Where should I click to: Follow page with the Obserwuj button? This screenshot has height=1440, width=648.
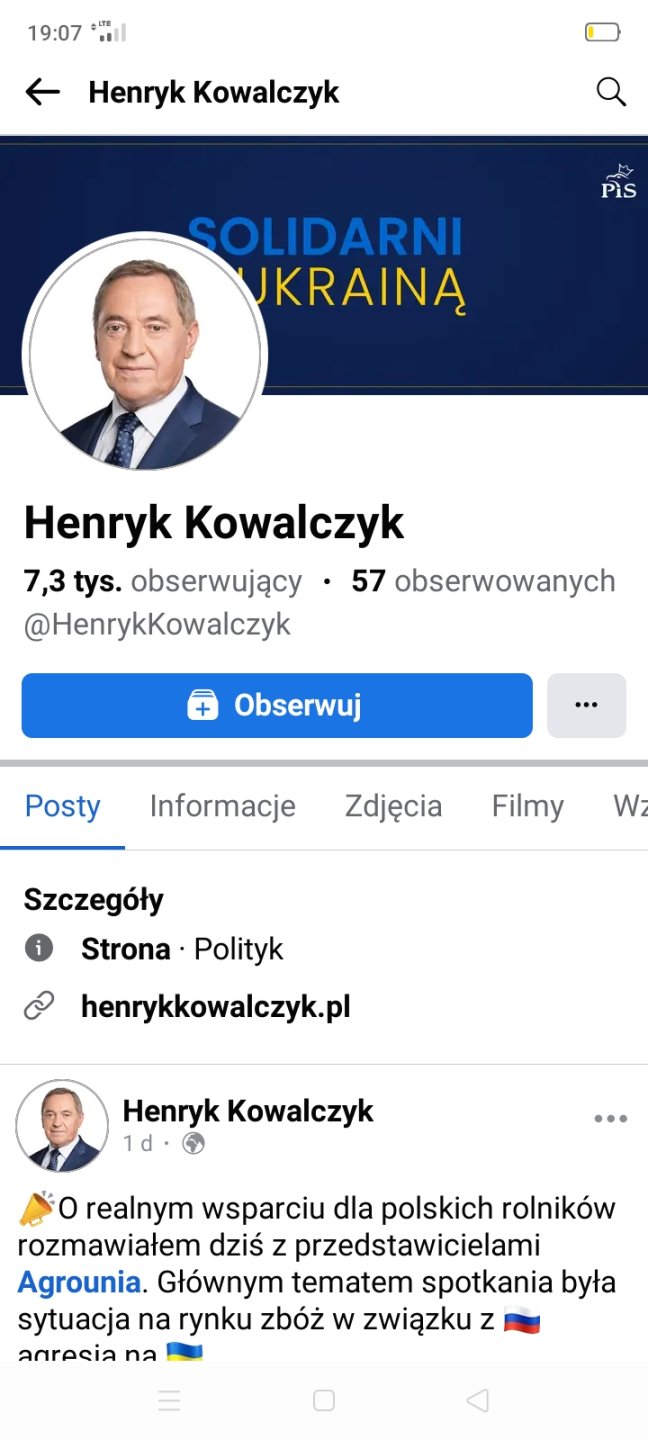[x=277, y=705]
